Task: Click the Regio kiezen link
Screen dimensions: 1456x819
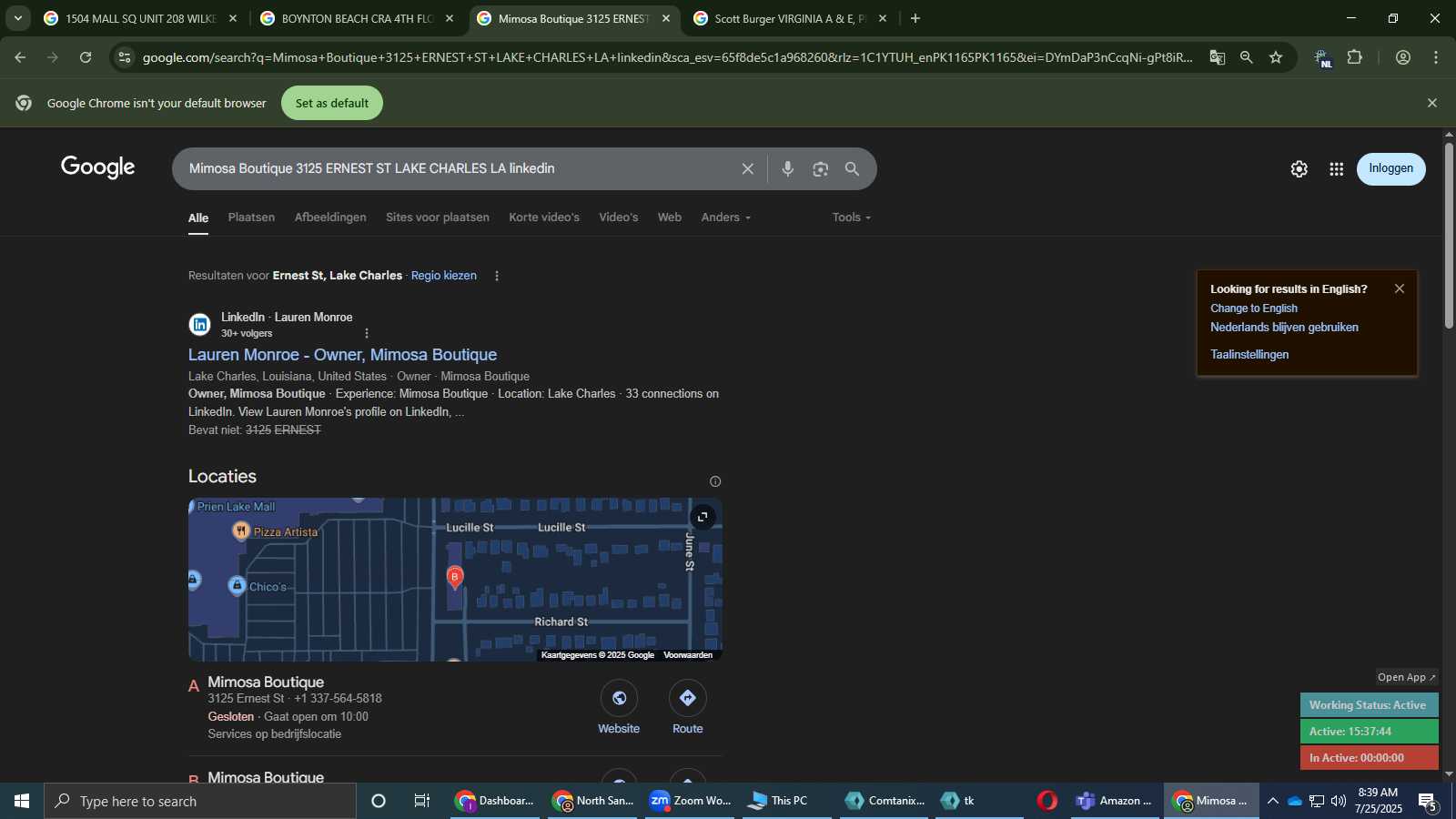Action: point(444,276)
